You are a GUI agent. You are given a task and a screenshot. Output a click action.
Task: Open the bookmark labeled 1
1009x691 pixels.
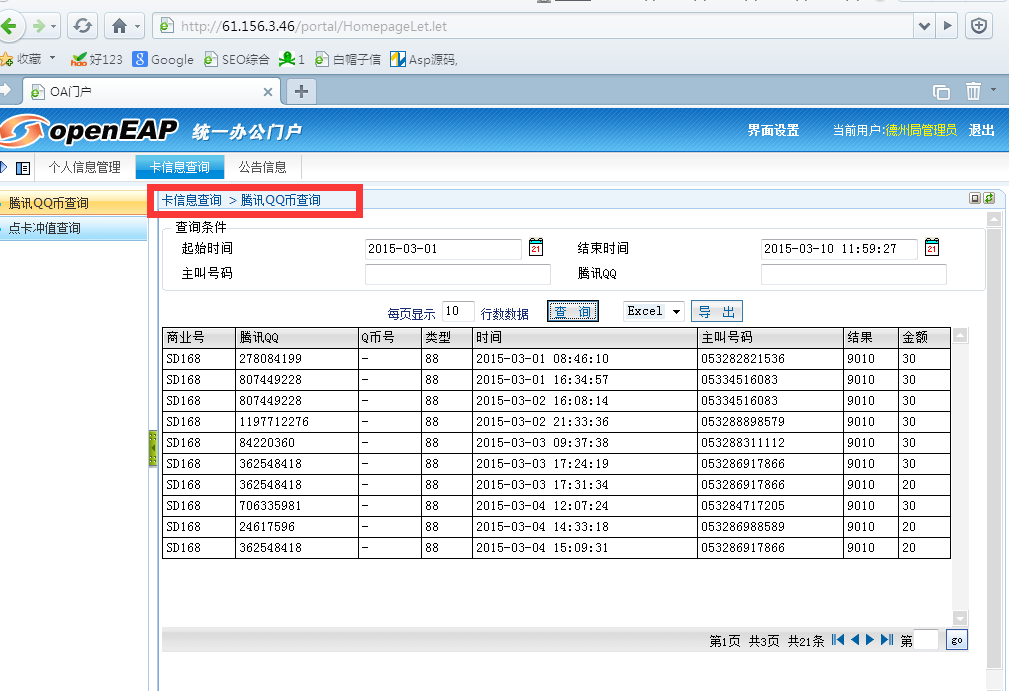point(292,59)
